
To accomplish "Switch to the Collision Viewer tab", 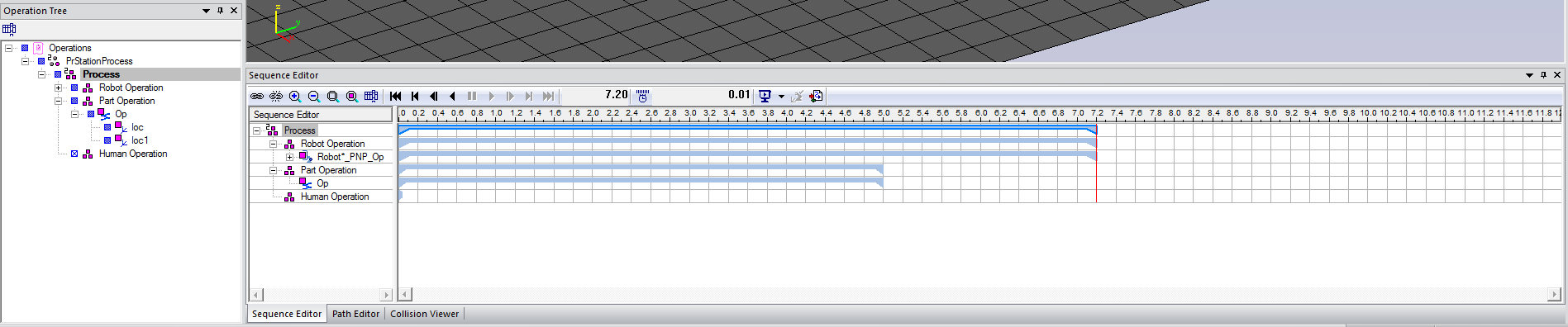I will (424, 314).
